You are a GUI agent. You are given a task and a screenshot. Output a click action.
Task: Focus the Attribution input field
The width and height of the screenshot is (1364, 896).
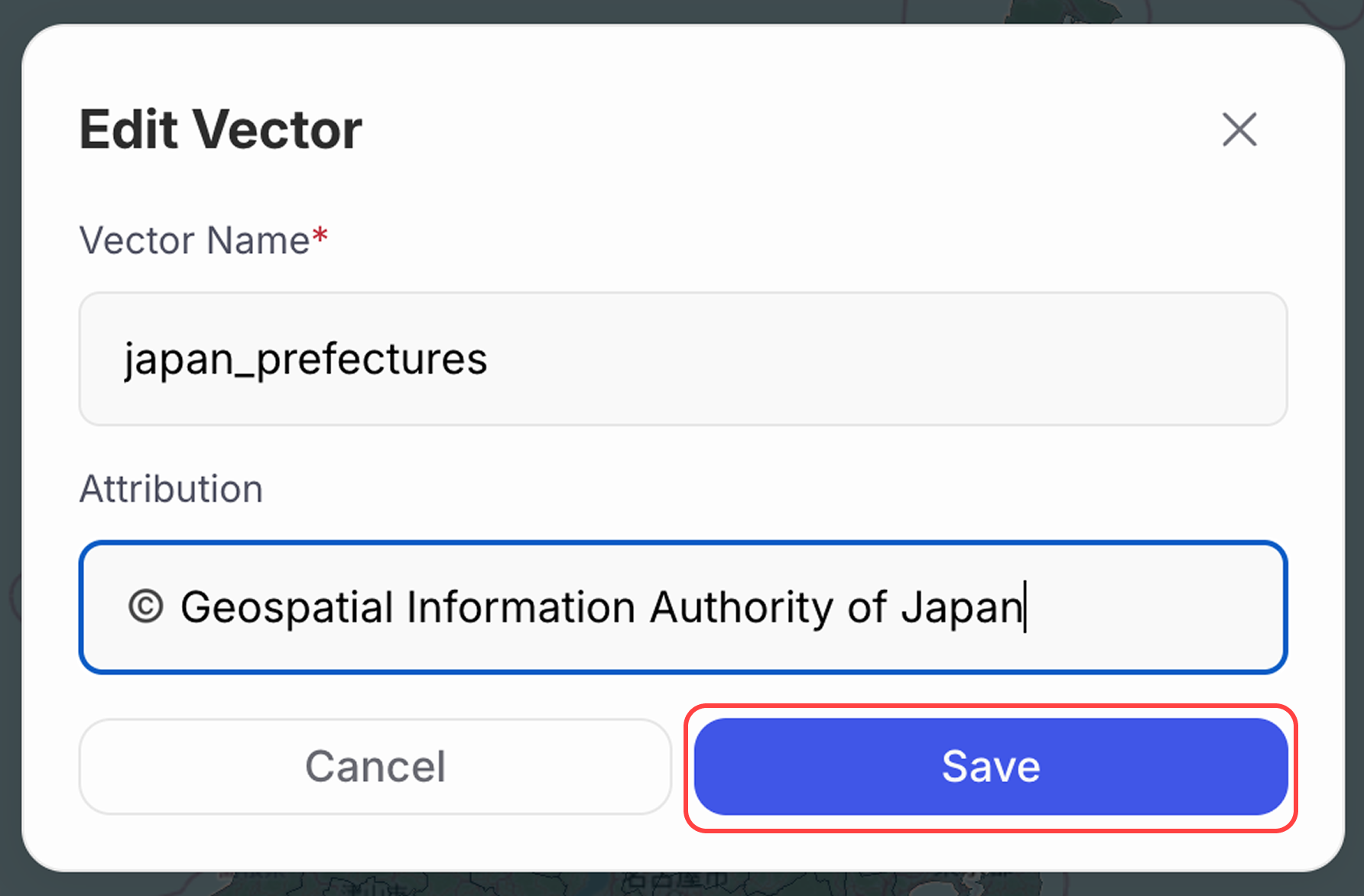[x=683, y=608]
